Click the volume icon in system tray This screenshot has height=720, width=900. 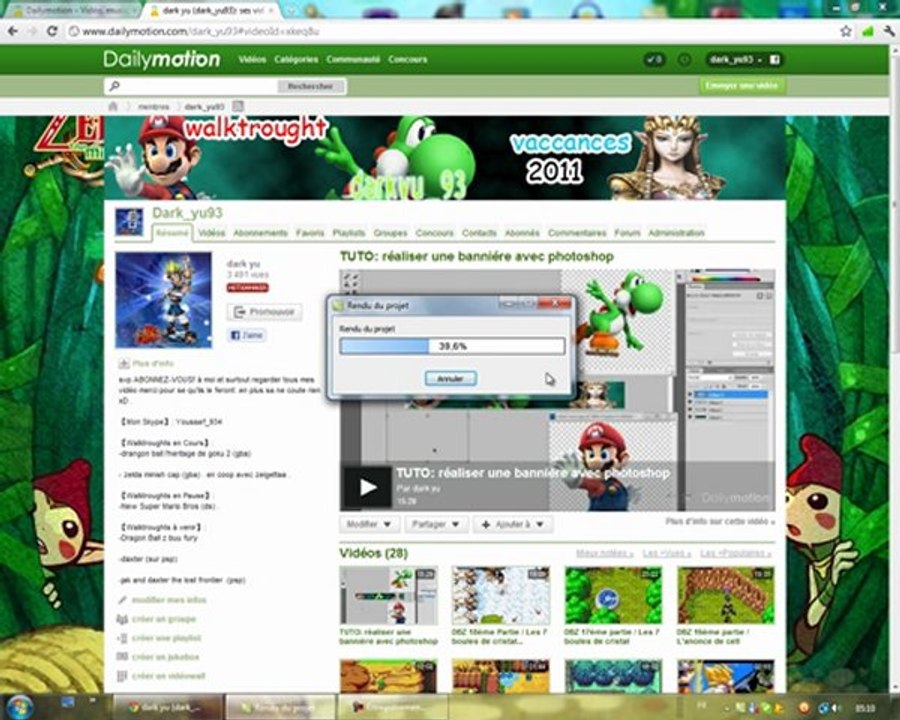coord(837,708)
